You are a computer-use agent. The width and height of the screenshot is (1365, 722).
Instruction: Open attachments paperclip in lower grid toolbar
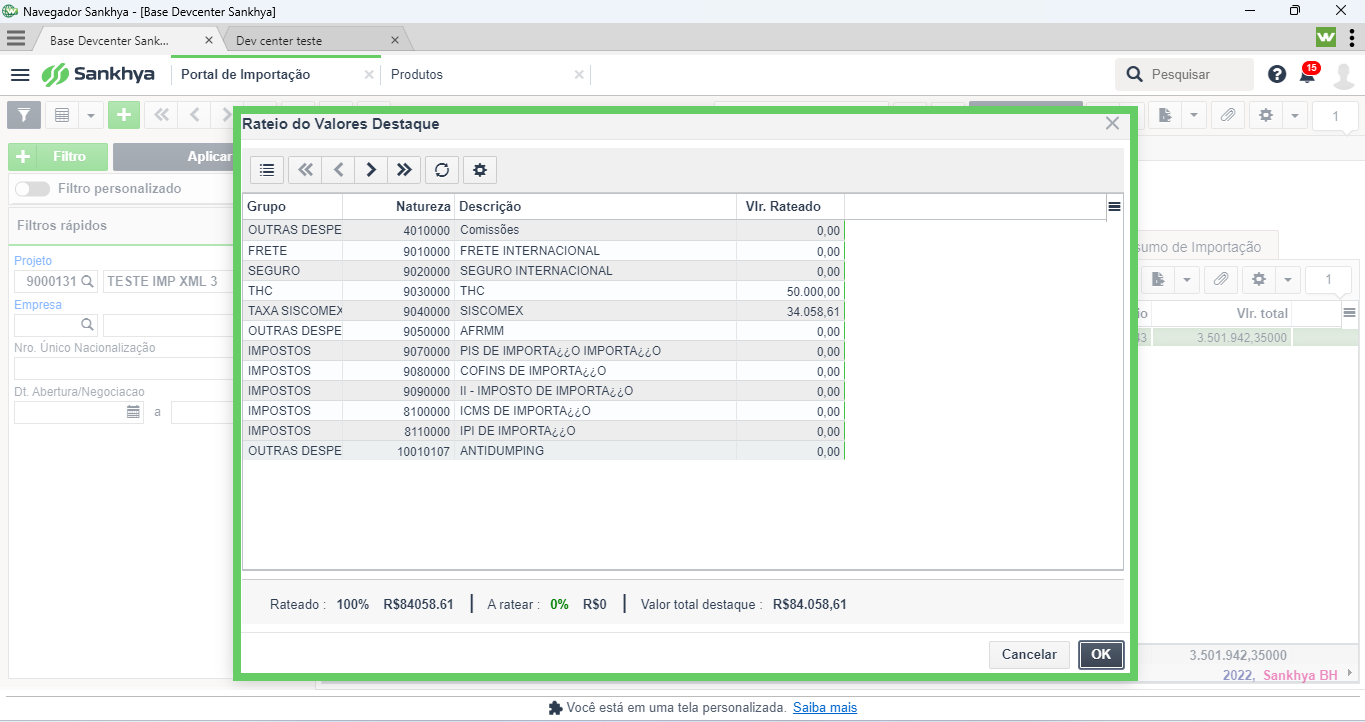1221,279
